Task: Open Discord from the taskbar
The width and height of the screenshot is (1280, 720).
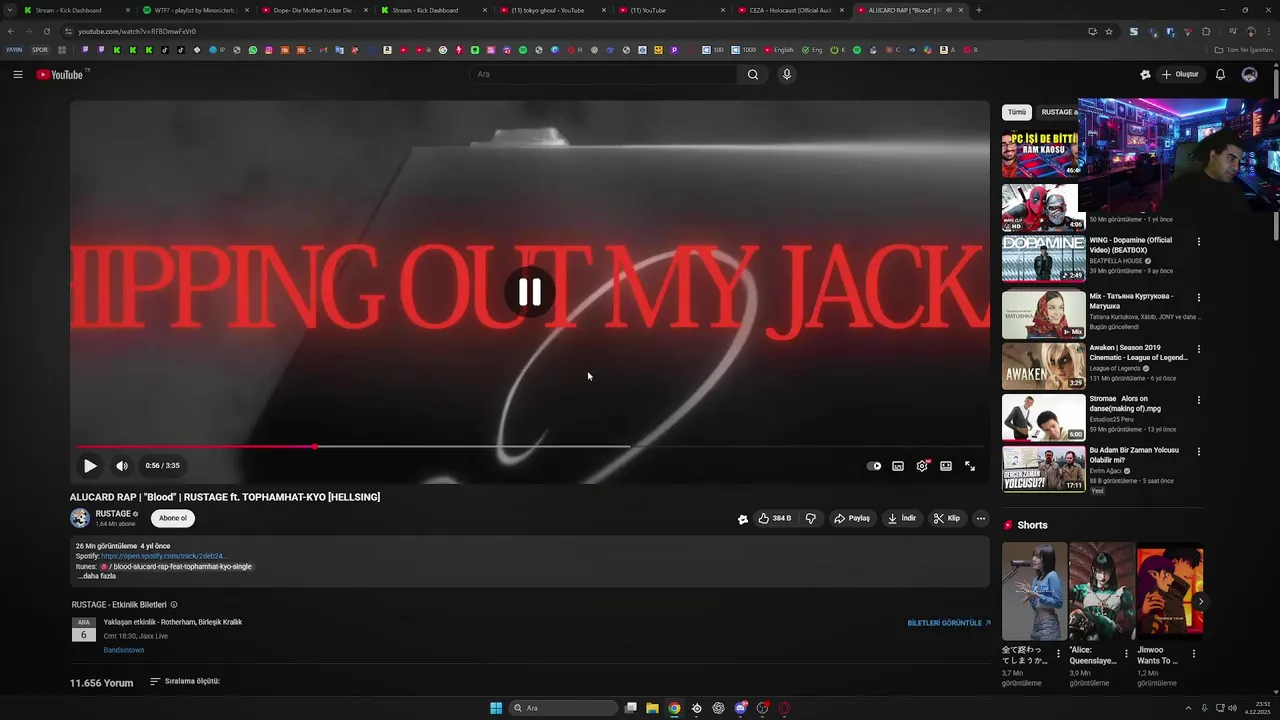Action: point(740,708)
